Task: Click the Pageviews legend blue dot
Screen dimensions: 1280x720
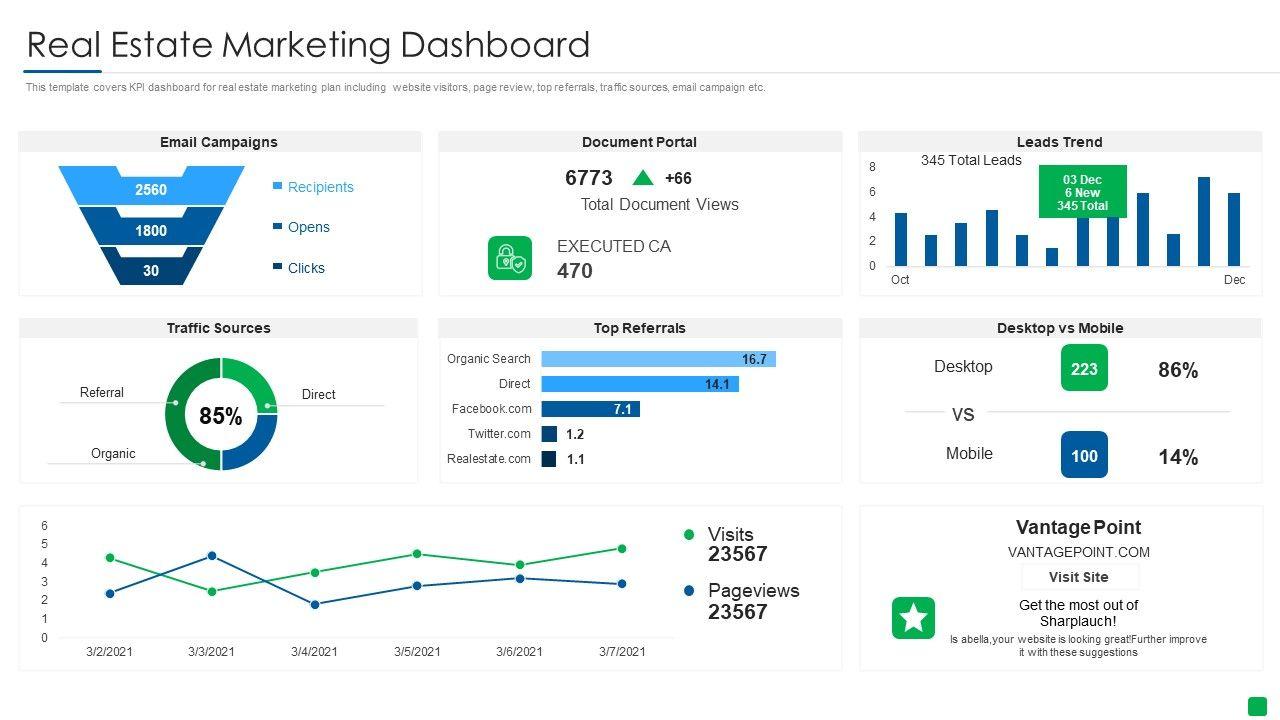Action: pos(689,591)
